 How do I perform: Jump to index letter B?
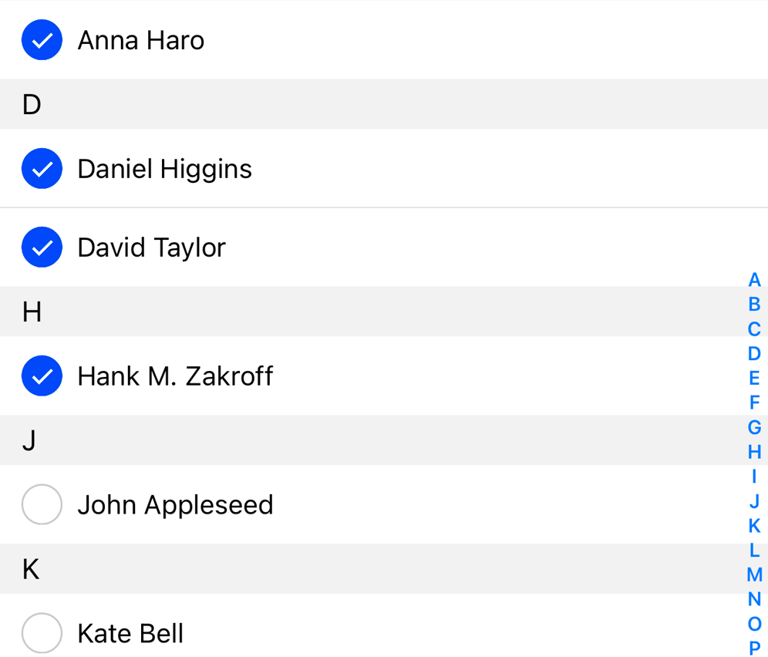(754, 304)
